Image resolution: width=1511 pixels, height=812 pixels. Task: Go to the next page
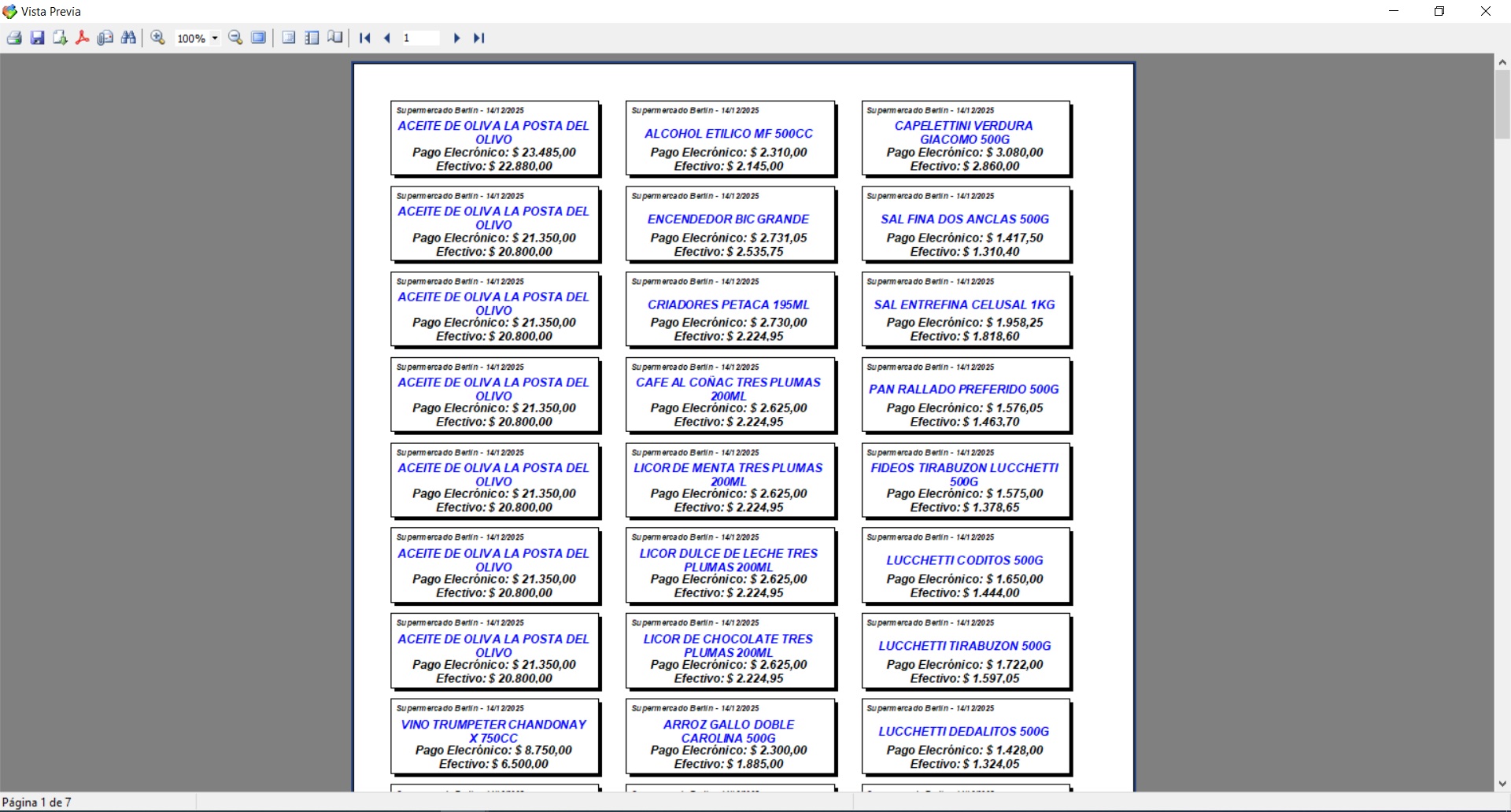(x=456, y=38)
